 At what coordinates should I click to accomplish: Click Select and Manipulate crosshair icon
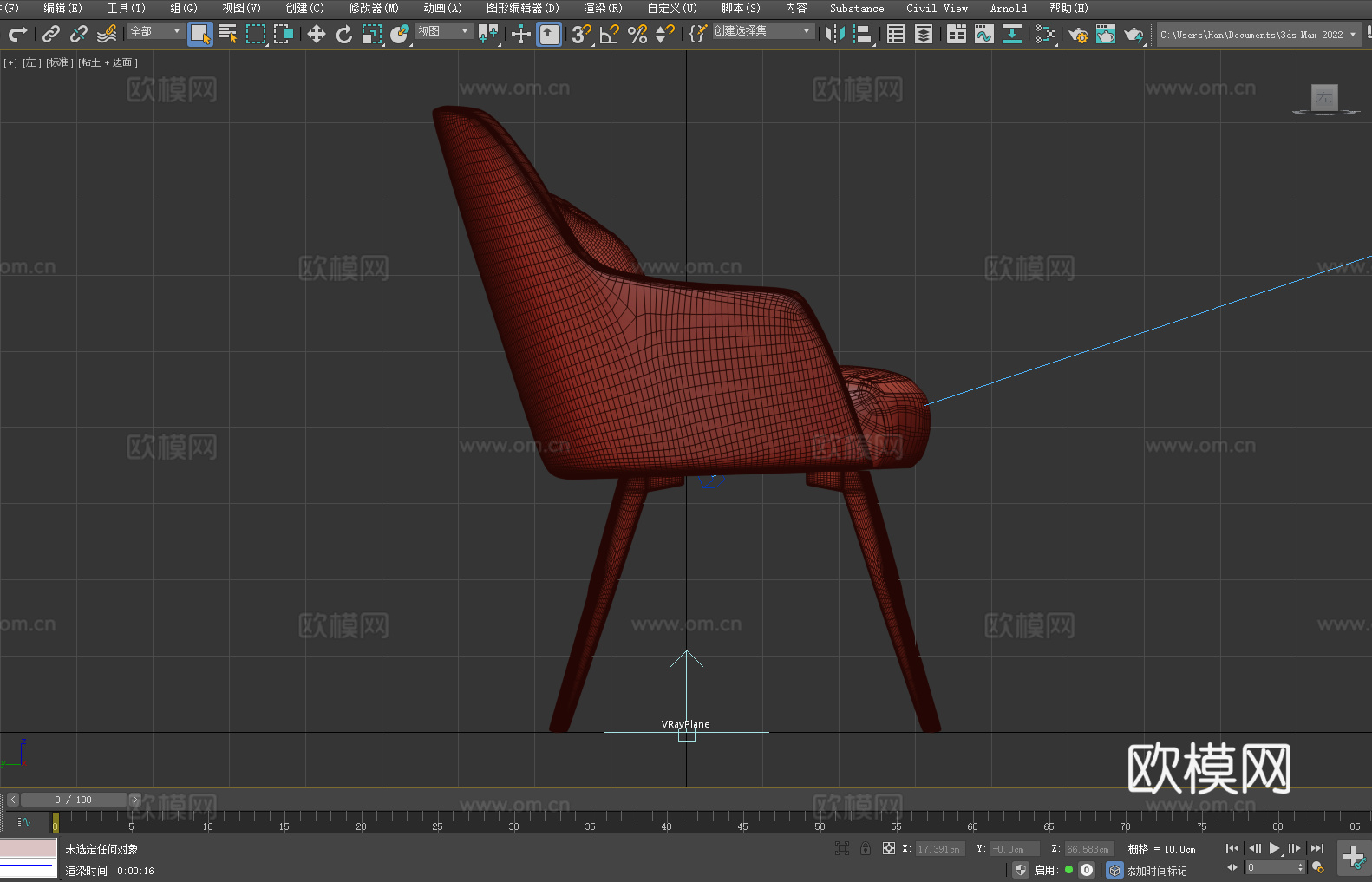point(521,34)
